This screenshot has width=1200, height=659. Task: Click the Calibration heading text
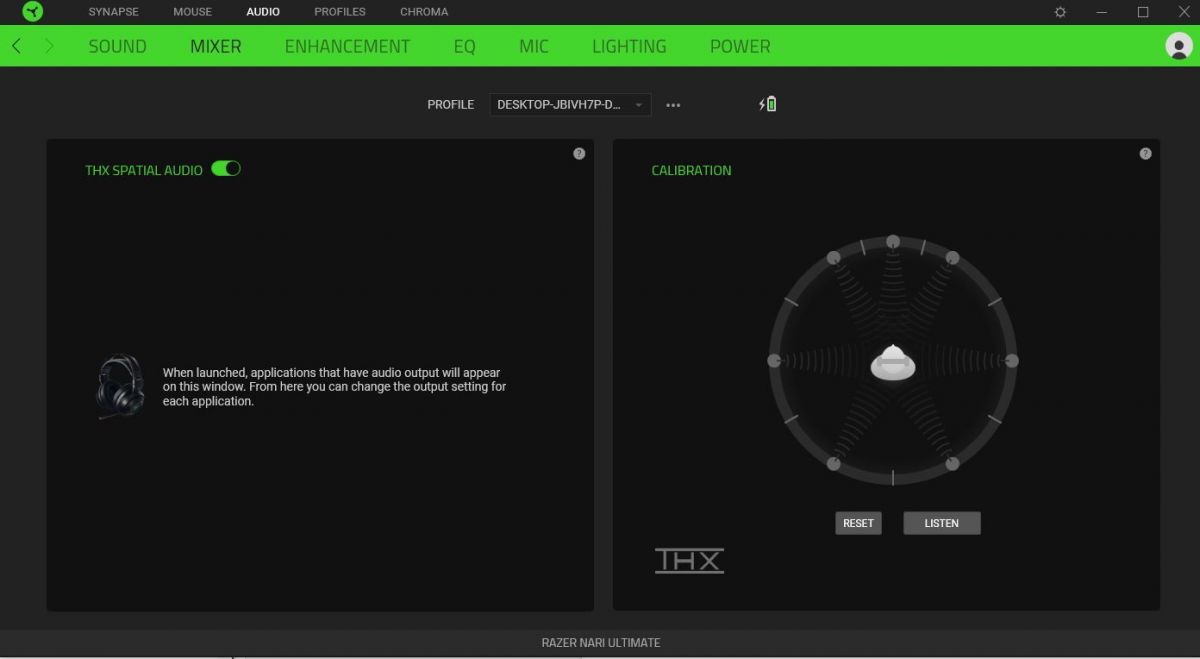click(x=691, y=170)
